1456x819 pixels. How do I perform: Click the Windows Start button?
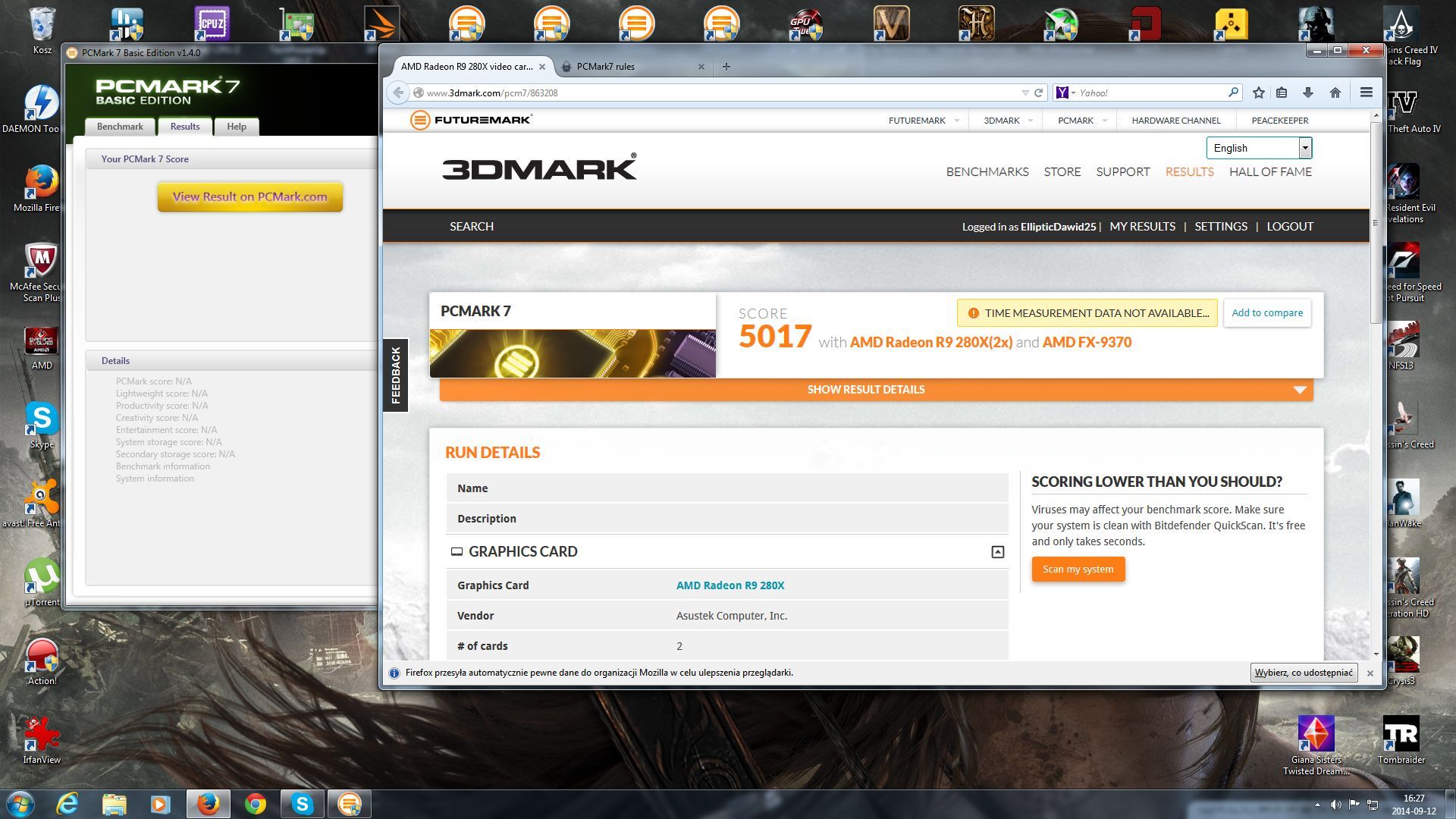point(20,804)
